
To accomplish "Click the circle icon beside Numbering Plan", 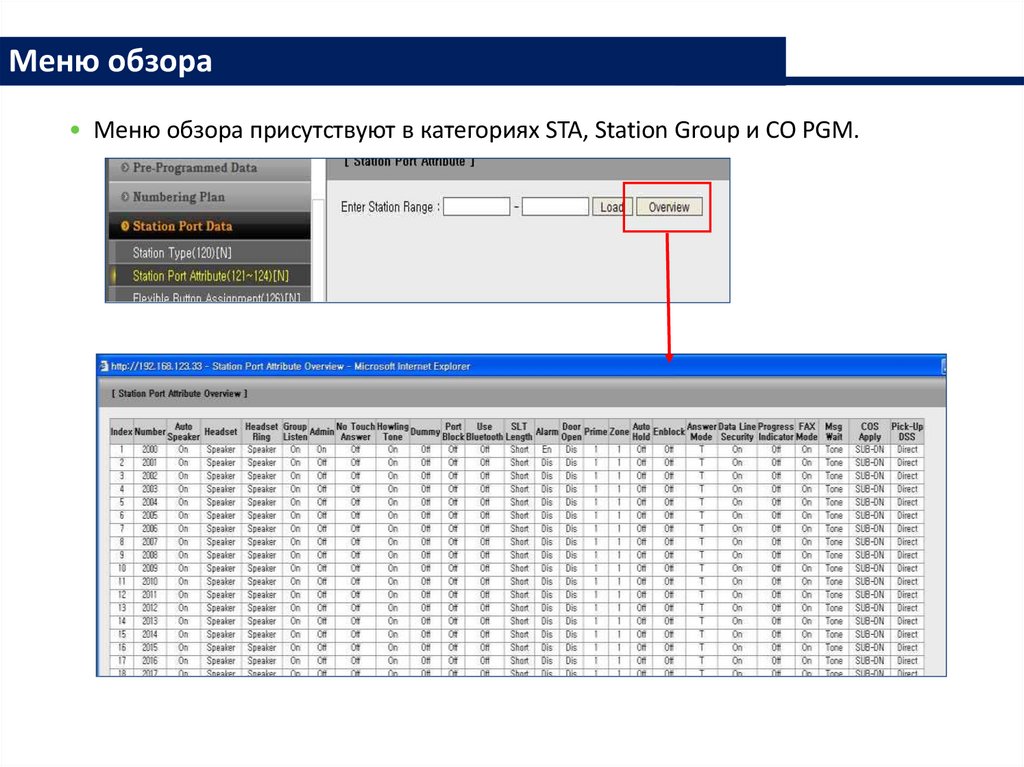I will [x=124, y=197].
